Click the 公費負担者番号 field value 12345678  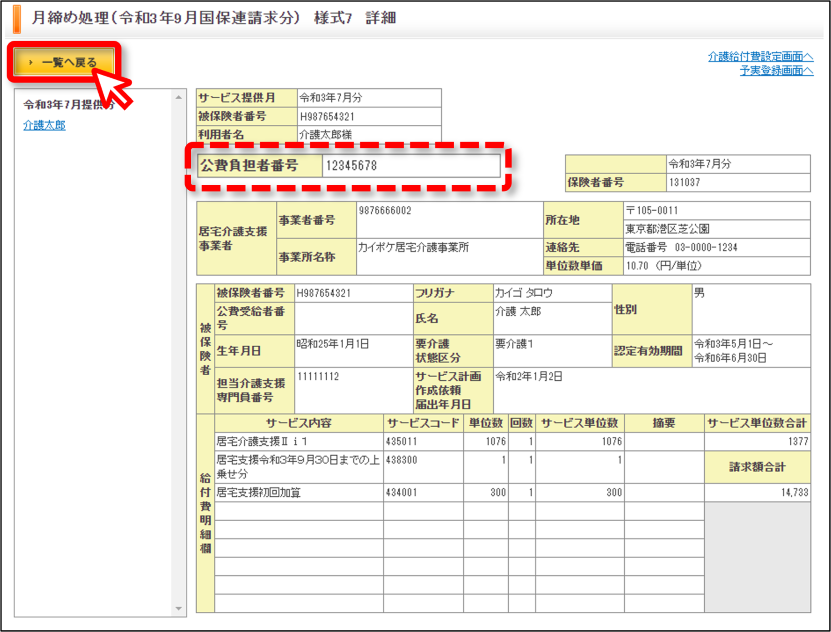pyautogui.click(x=411, y=166)
